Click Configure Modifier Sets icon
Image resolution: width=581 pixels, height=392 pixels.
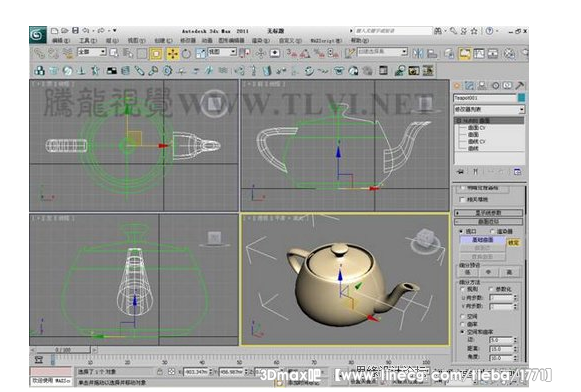pos(517,172)
